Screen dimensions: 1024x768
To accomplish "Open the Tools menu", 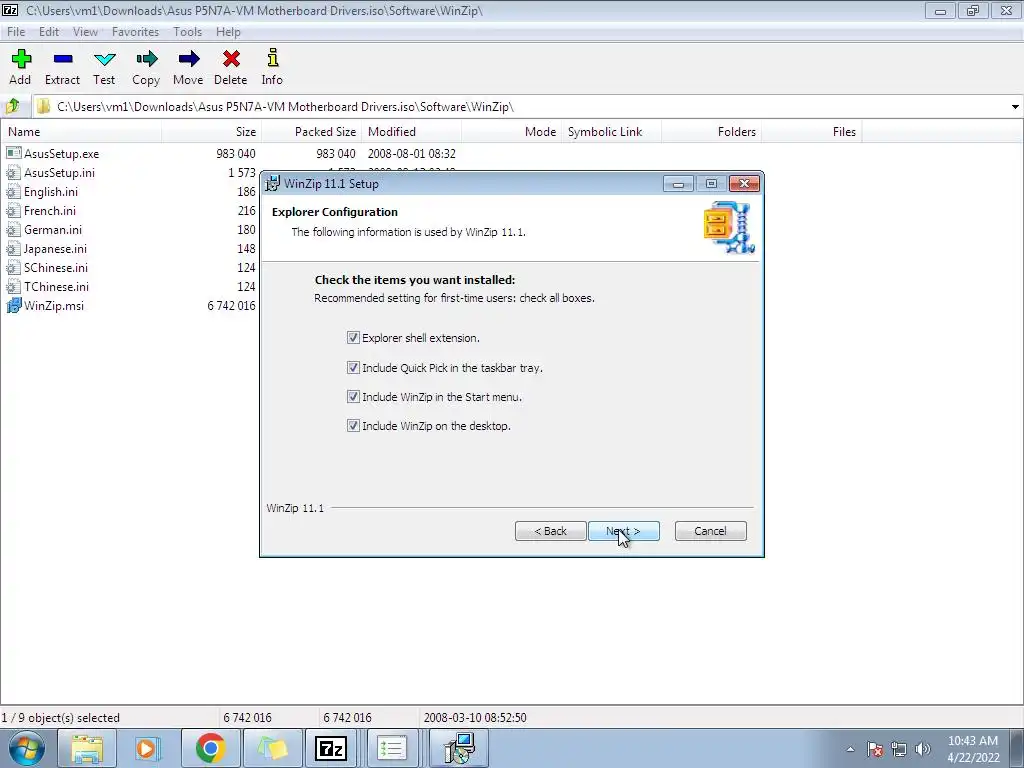I will (x=187, y=31).
